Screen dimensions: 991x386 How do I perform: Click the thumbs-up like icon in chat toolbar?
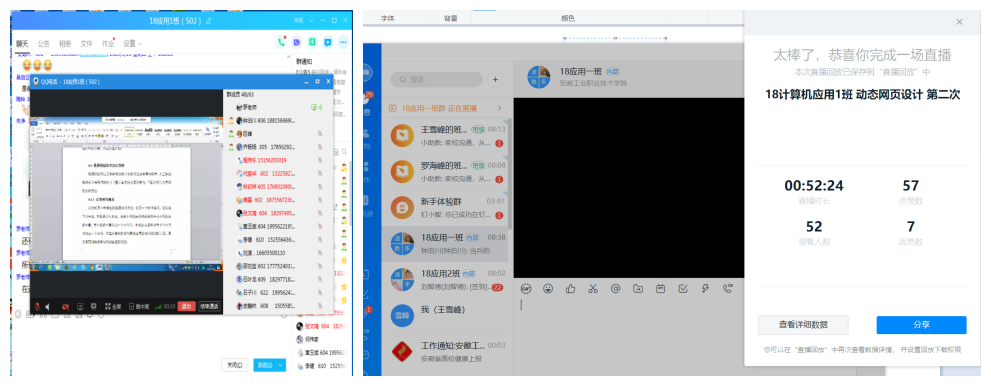[571, 289]
